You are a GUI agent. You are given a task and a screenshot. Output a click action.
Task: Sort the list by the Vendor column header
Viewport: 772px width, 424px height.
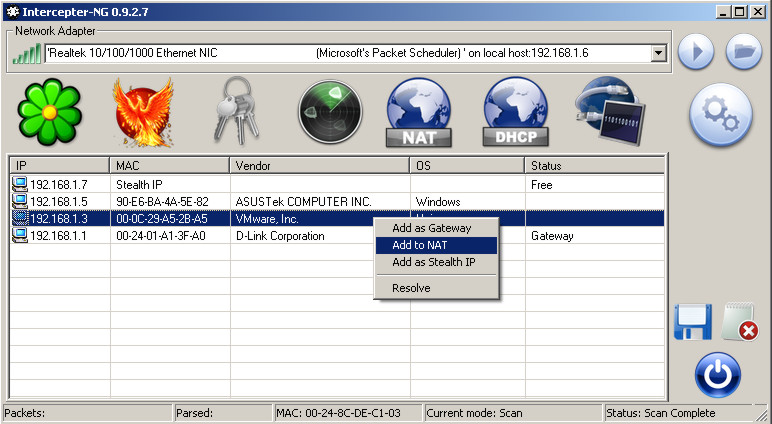coord(320,165)
